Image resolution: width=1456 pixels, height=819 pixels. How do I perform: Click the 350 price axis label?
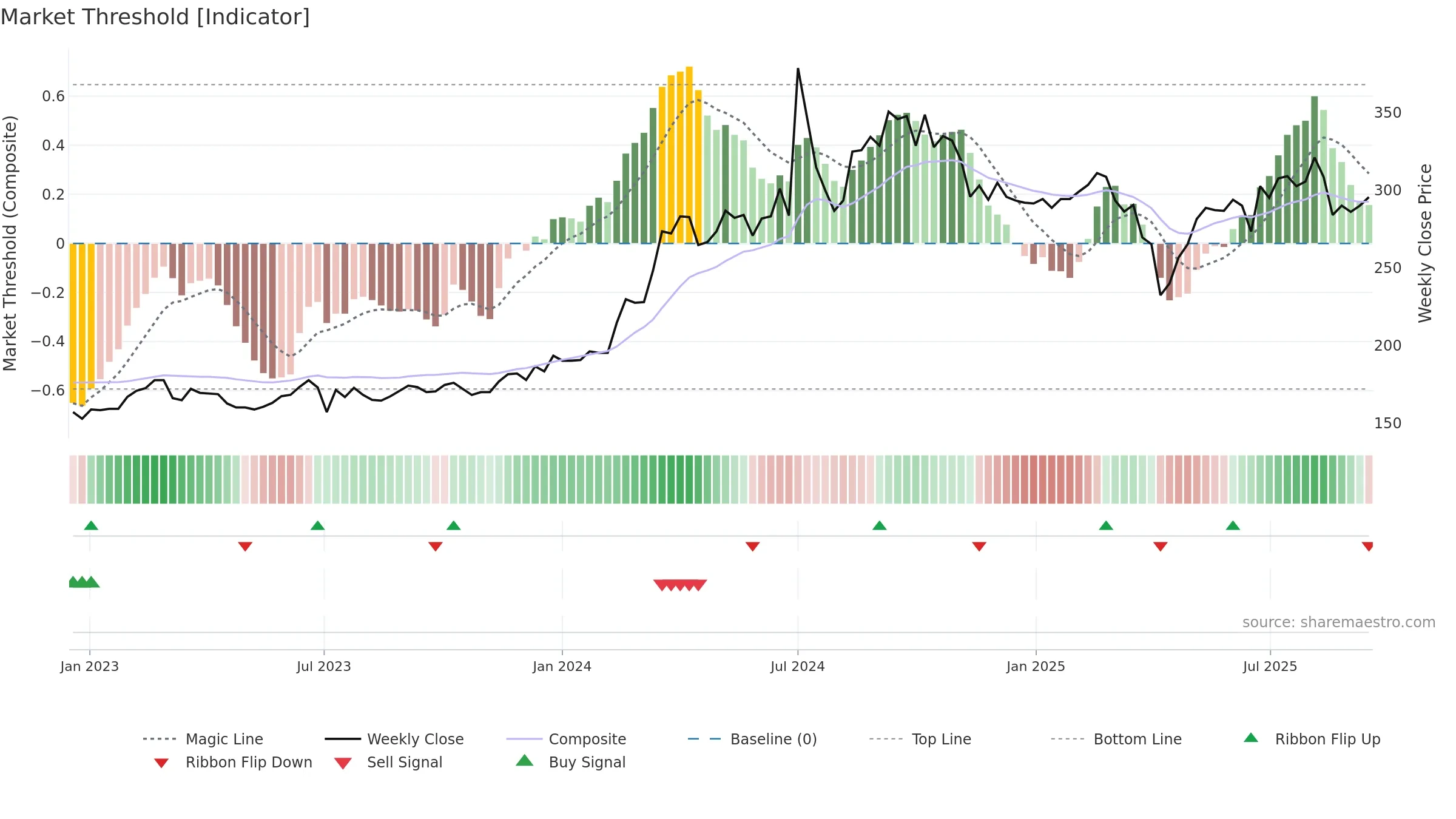pyautogui.click(x=1388, y=113)
